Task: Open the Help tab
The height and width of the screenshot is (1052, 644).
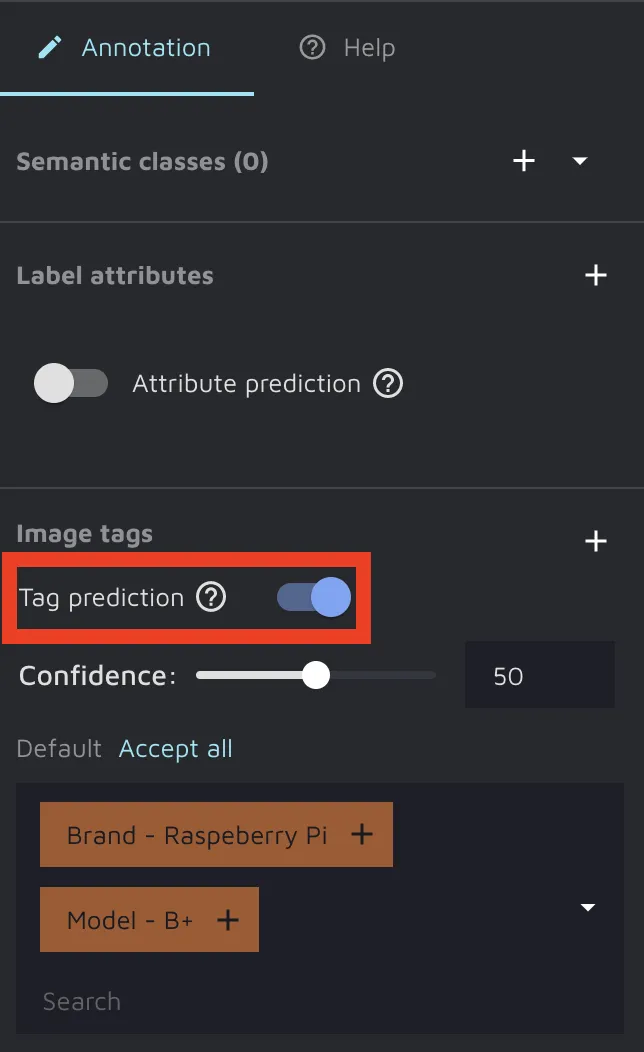Action: pos(348,47)
